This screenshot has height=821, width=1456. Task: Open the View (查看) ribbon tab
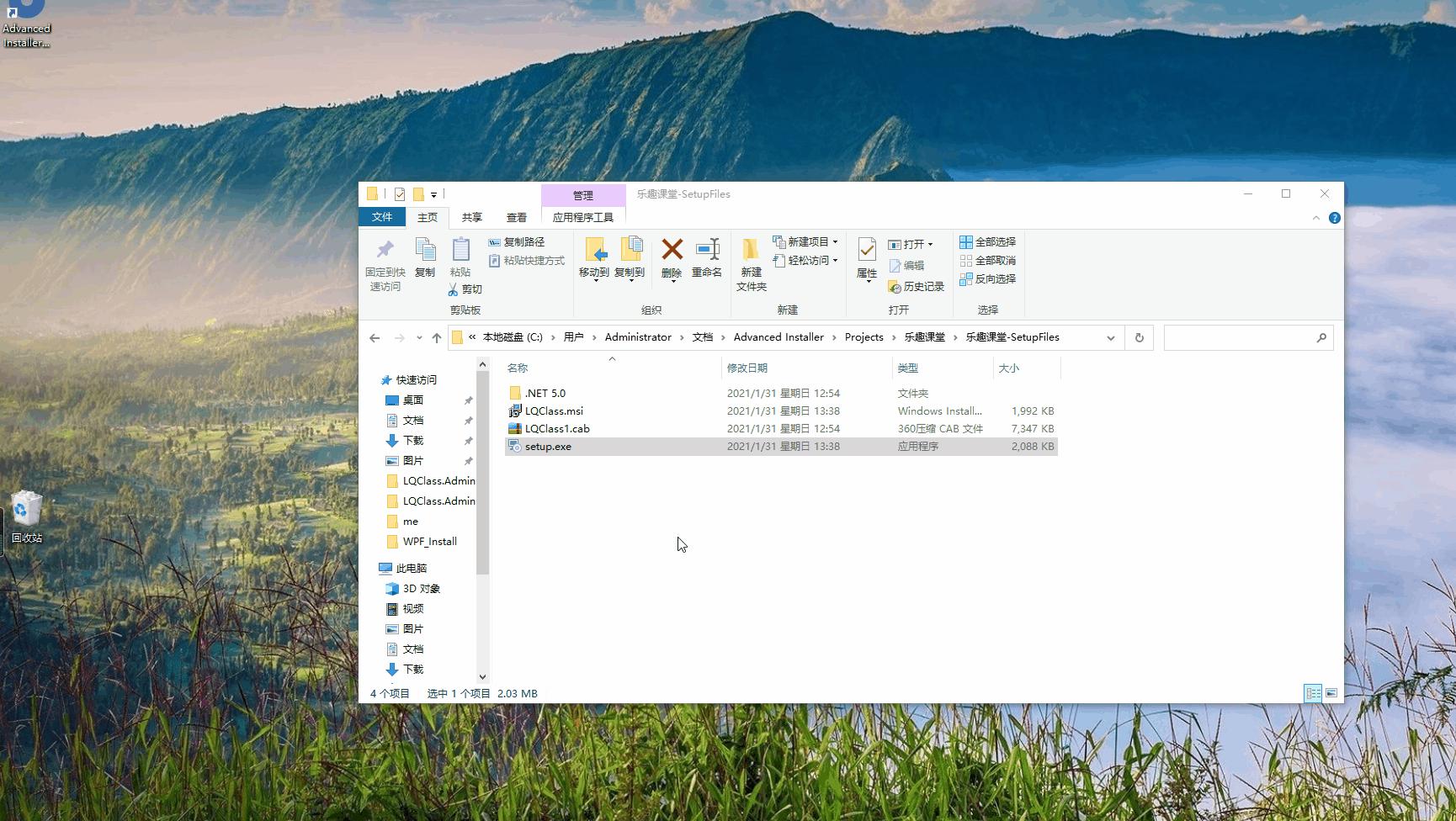tap(517, 217)
